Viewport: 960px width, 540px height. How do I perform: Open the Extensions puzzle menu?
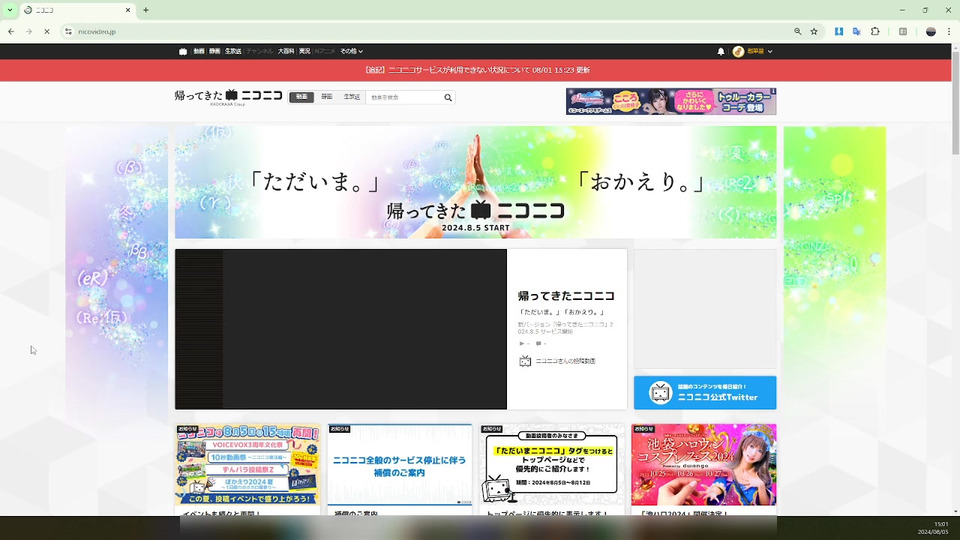pos(875,31)
